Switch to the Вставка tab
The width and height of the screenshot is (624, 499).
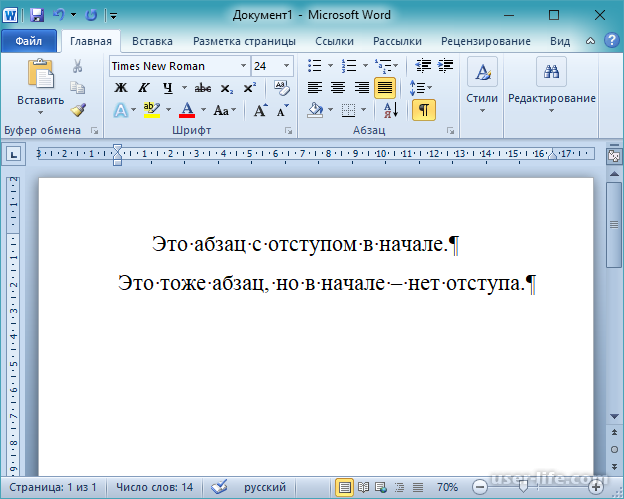[x=152, y=41]
